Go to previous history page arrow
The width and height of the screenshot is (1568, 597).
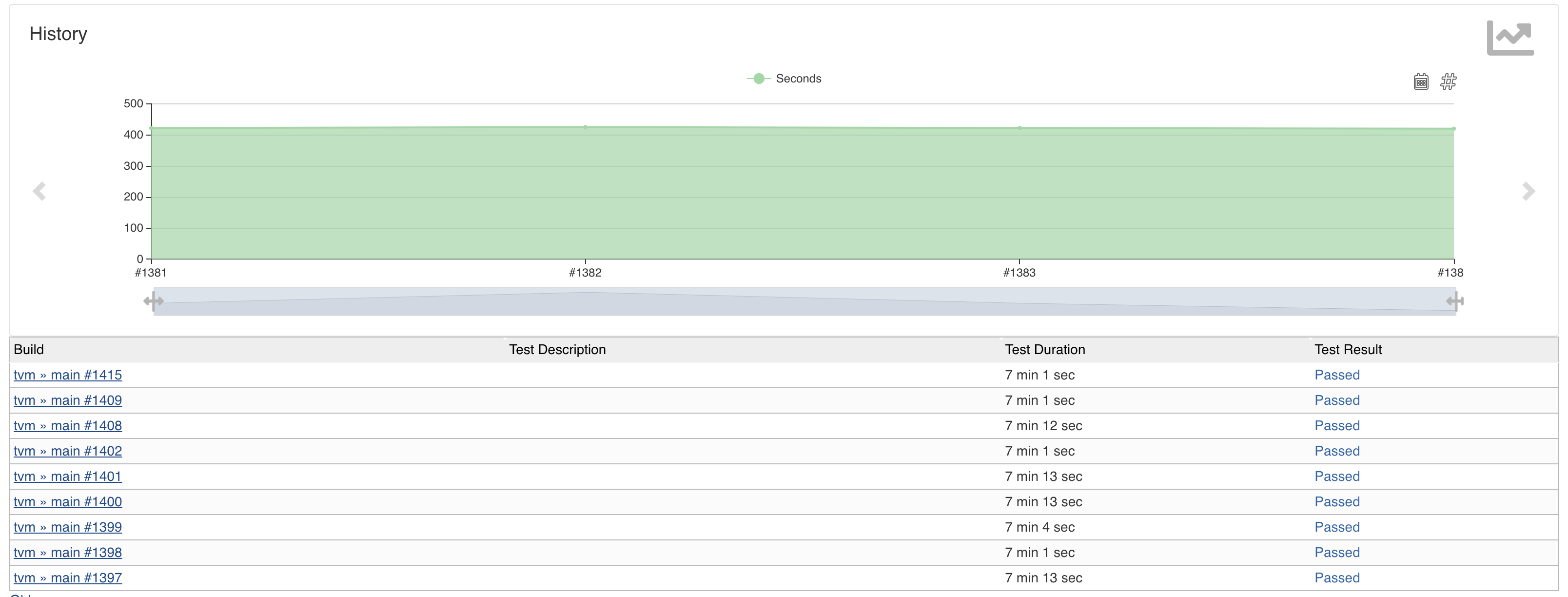(39, 191)
